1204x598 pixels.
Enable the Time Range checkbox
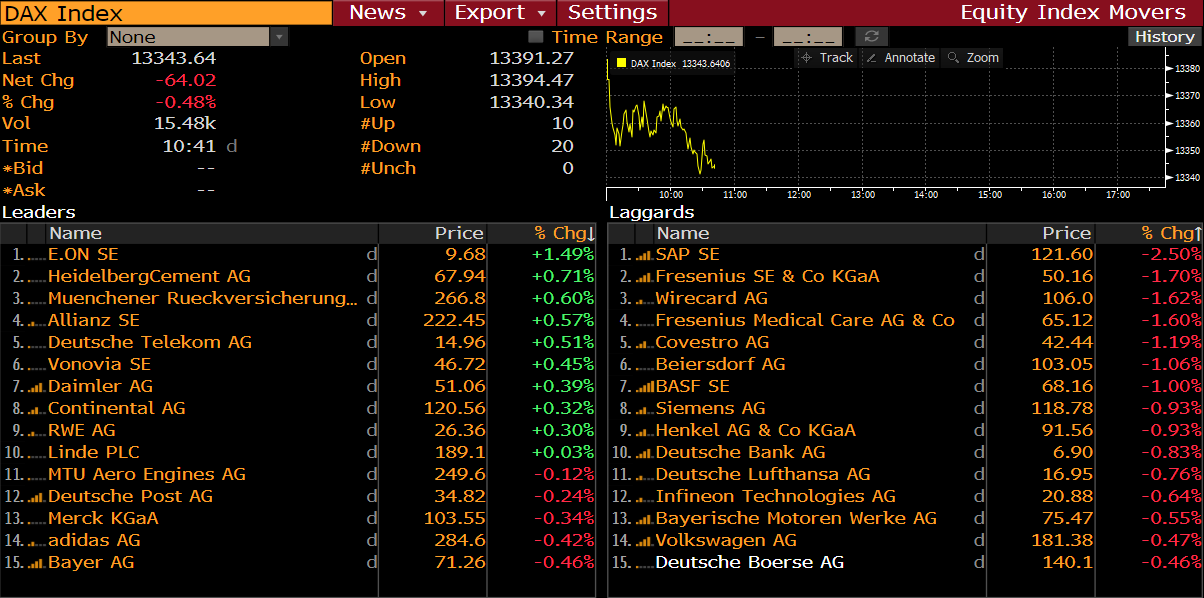point(536,37)
